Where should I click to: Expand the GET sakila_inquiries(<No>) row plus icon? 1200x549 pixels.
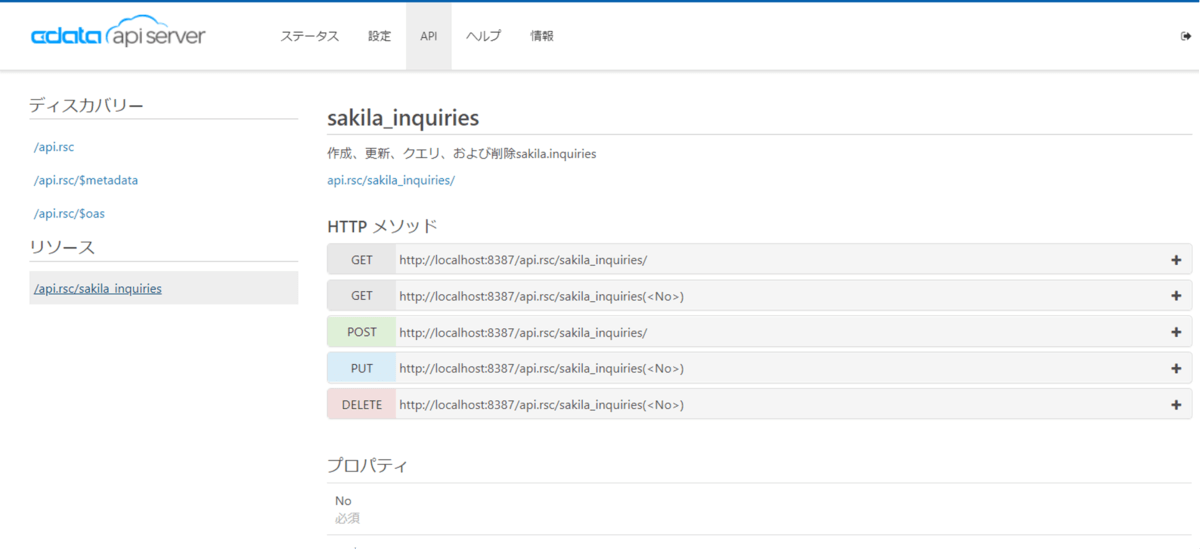(1176, 296)
